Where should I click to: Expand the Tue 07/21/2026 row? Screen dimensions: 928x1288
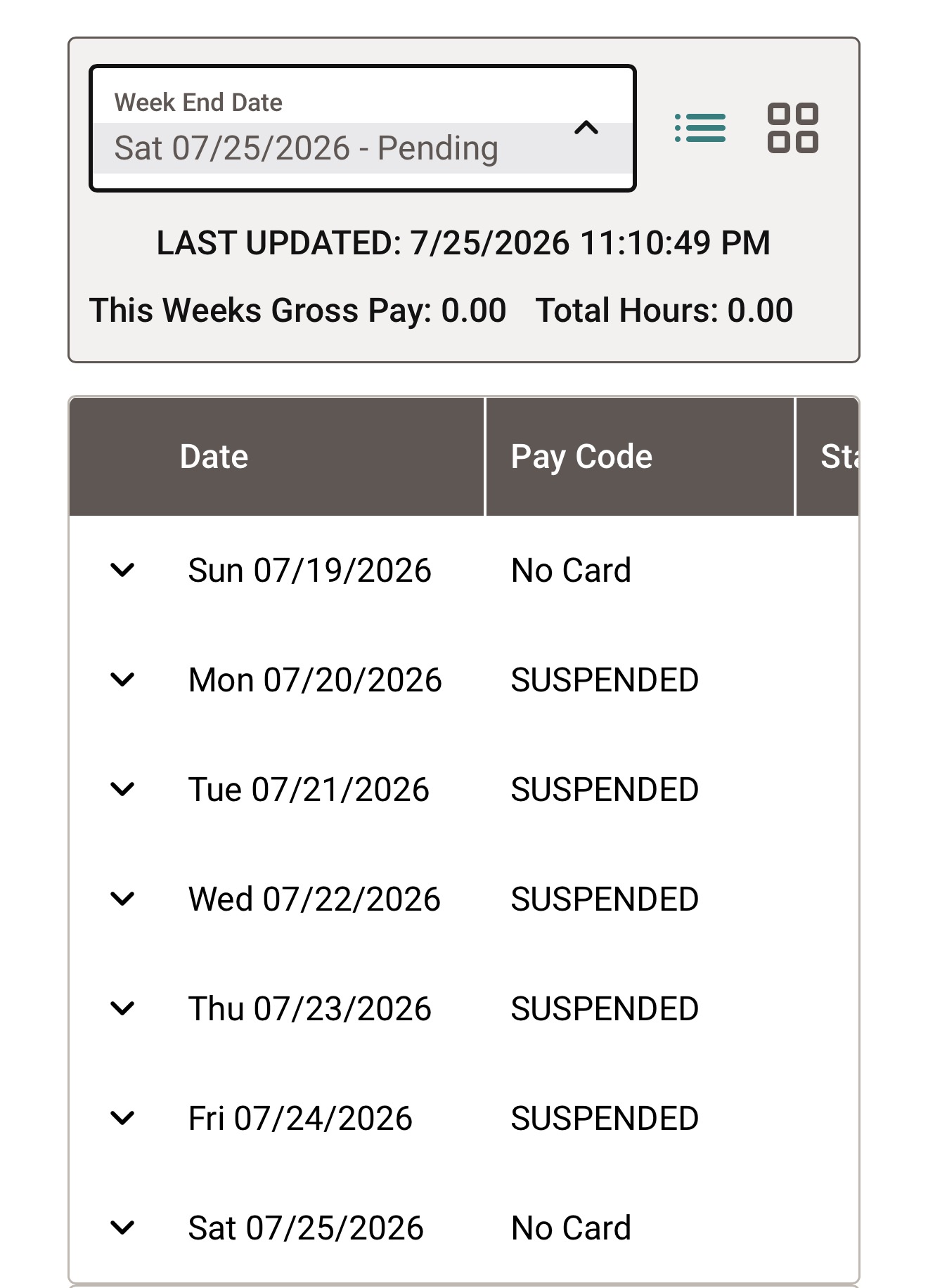(x=122, y=789)
